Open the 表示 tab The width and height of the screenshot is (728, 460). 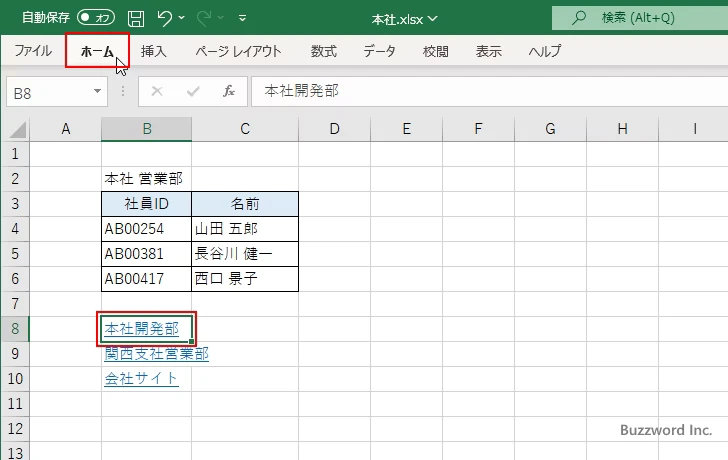pyautogui.click(x=488, y=51)
